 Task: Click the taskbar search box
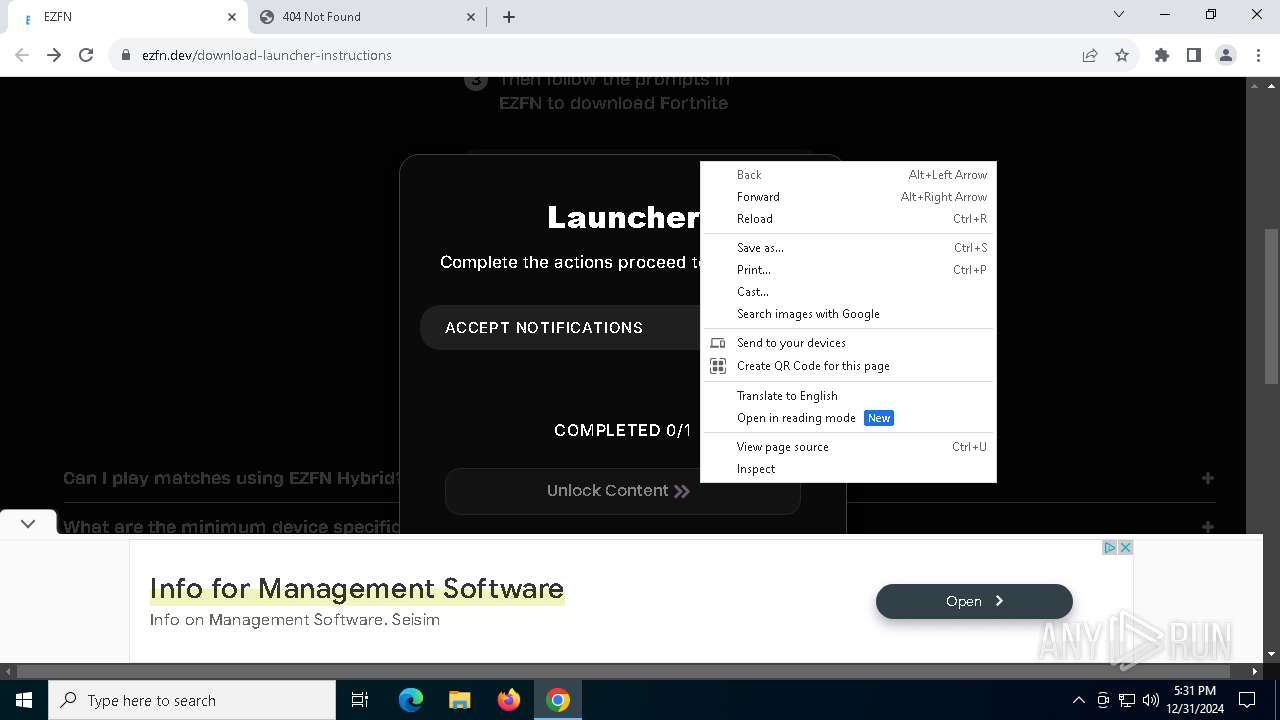tap(192, 700)
